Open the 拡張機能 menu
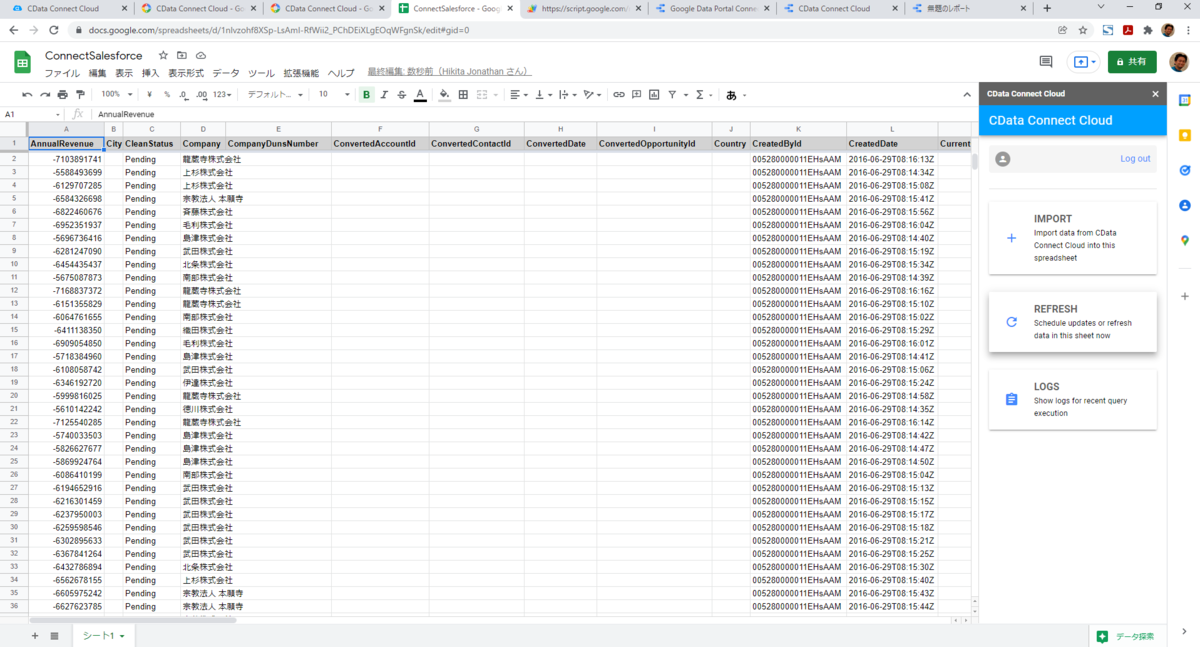Image resolution: width=1200 pixels, height=647 pixels. 301,73
